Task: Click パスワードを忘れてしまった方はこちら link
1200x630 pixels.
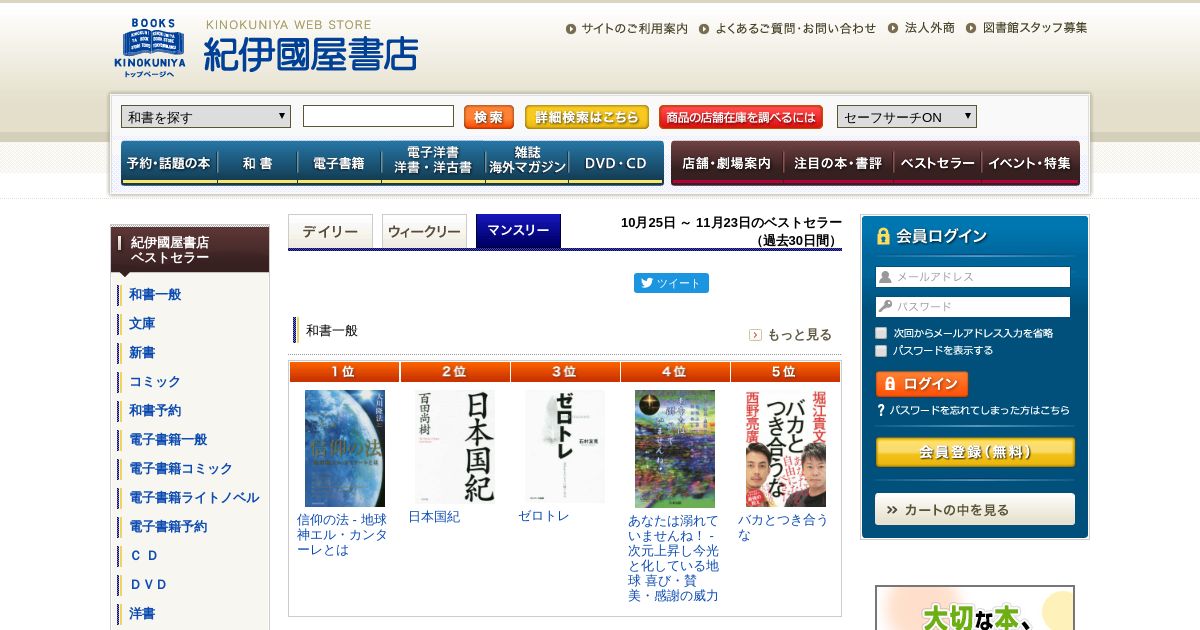Action: (980, 410)
